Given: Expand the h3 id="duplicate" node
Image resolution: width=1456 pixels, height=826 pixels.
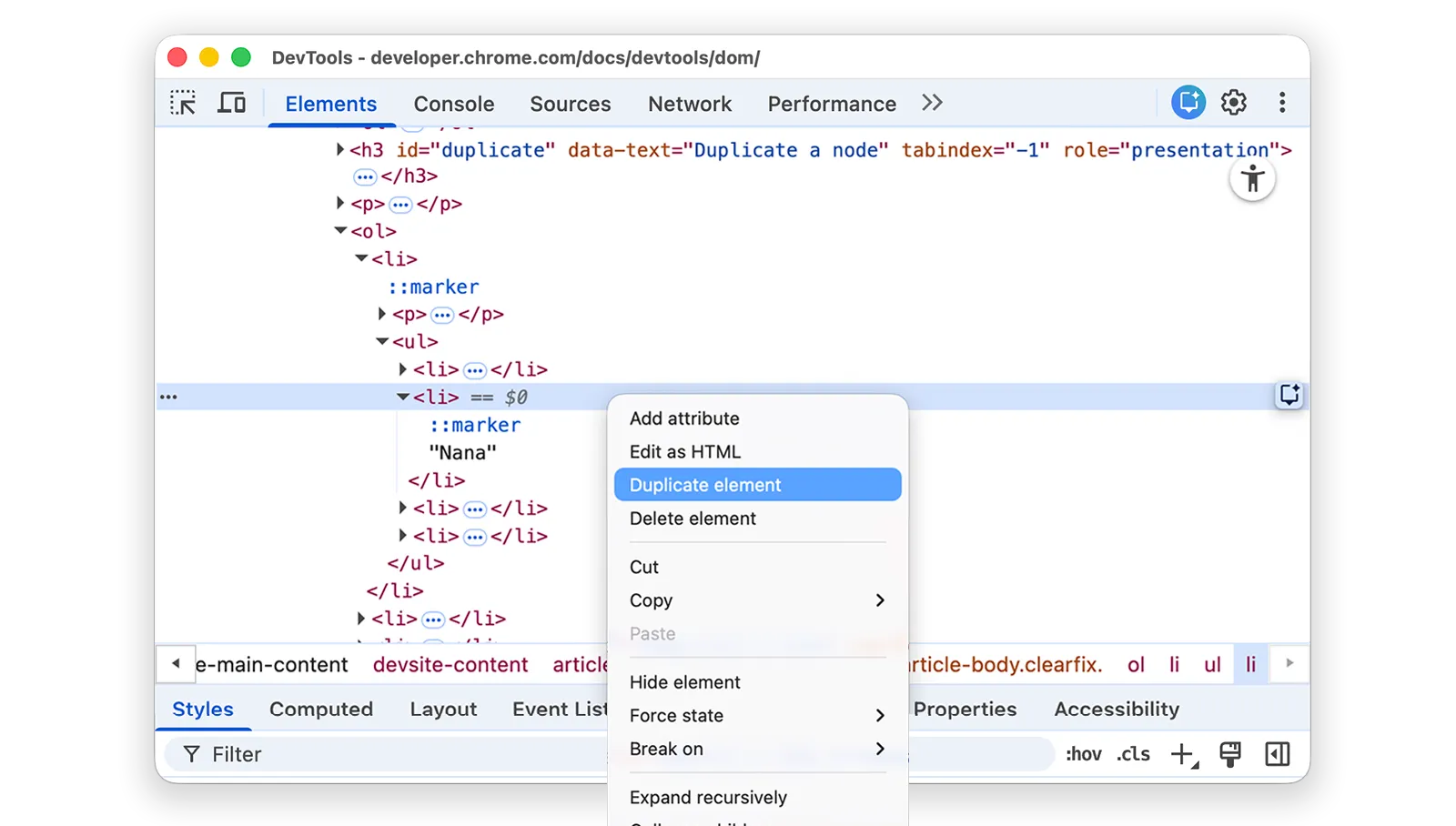Looking at the screenshot, I should coord(340,149).
